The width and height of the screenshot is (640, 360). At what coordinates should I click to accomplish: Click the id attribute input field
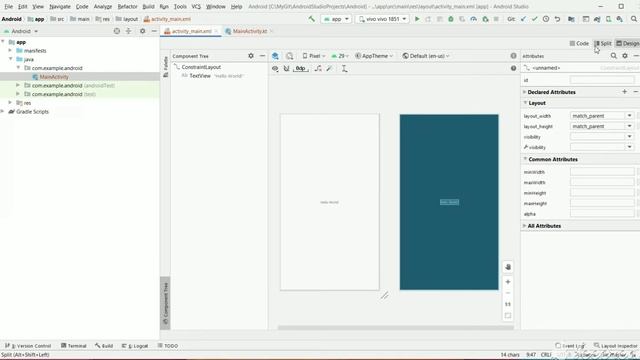(602, 80)
